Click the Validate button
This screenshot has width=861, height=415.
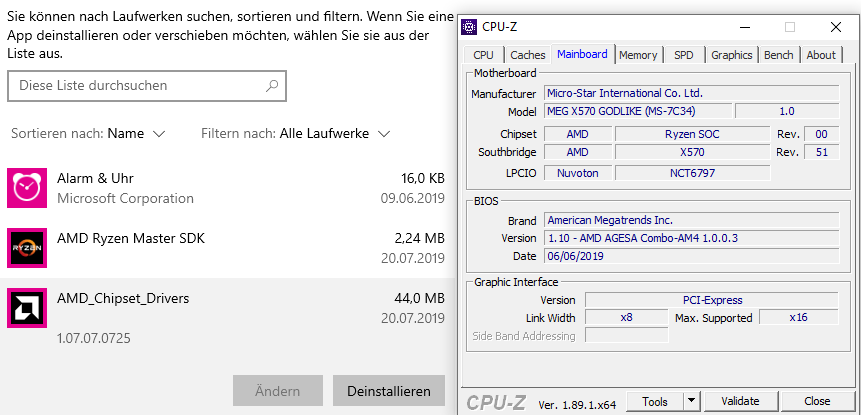[x=740, y=402]
